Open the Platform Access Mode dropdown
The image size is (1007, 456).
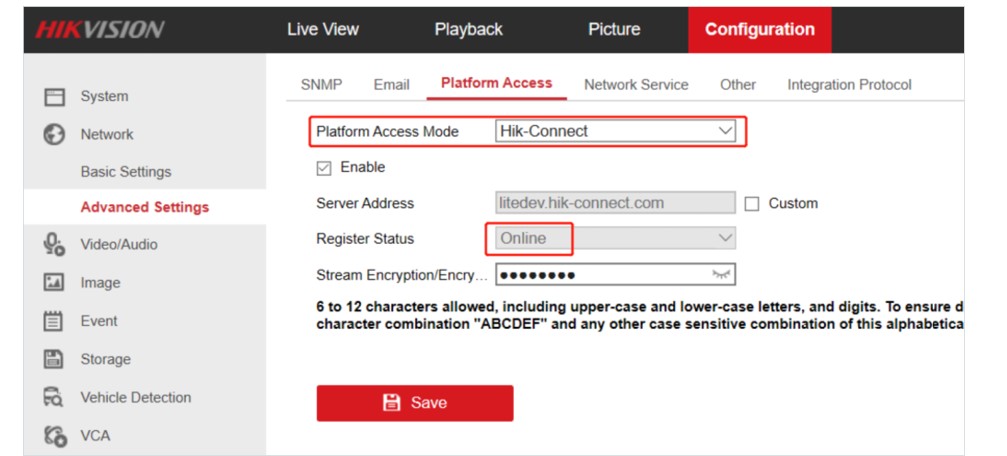pos(615,131)
